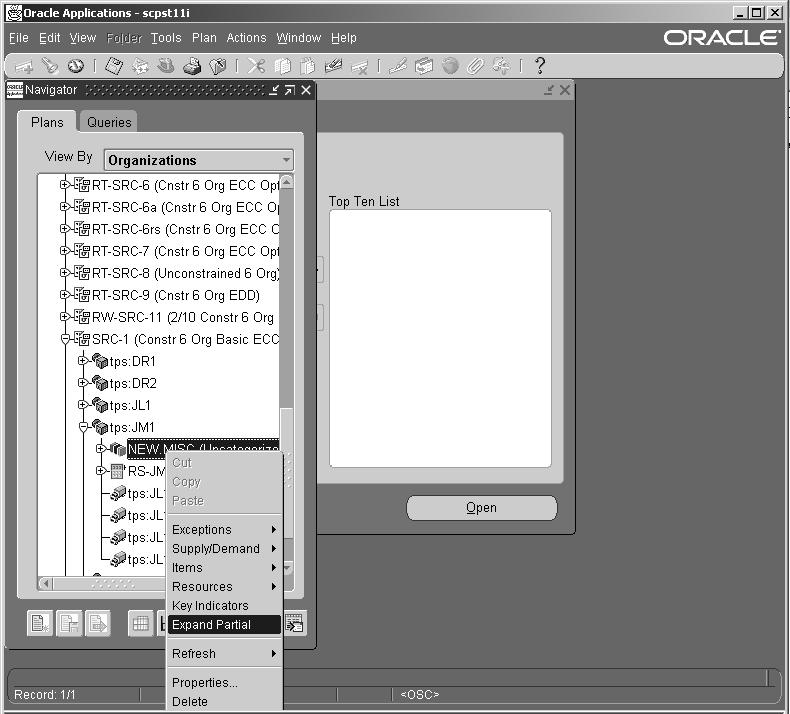The width and height of the screenshot is (790, 714).
Task: Expand the RW-SRC-11 plan node
Action: (64, 316)
